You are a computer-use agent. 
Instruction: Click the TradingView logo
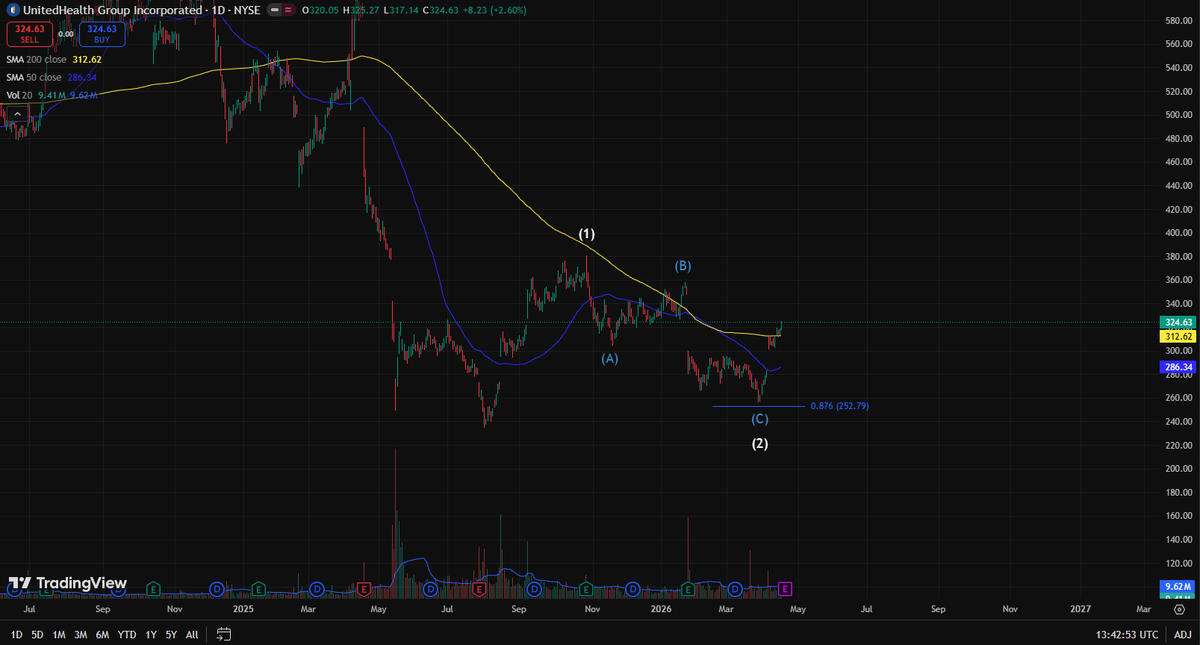pyautogui.click(x=67, y=583)
